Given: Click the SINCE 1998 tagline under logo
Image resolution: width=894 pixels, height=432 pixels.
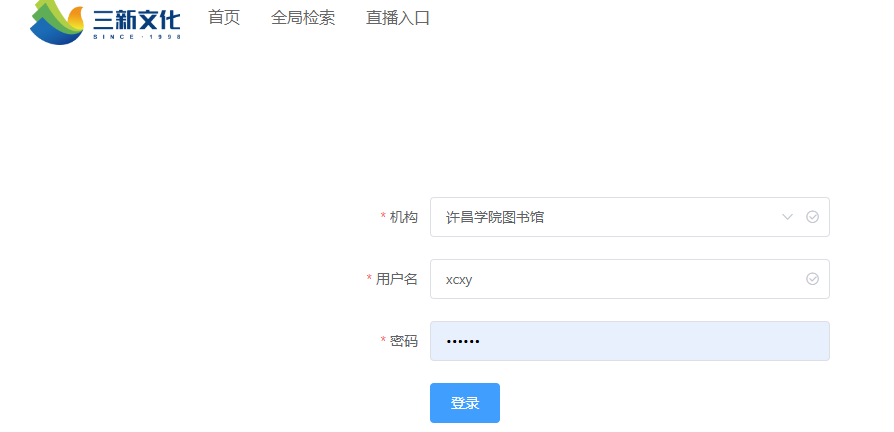Looking at the screenshot, I should [x=136, y=37].
